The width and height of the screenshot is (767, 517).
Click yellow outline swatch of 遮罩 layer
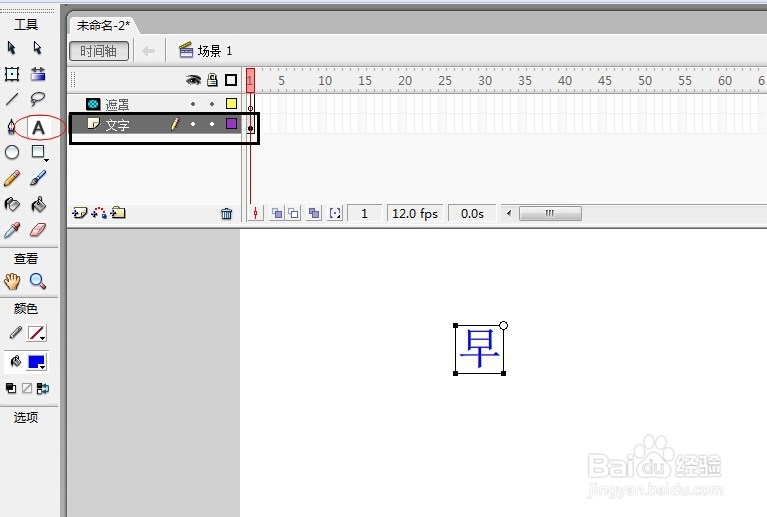point(231,103)
